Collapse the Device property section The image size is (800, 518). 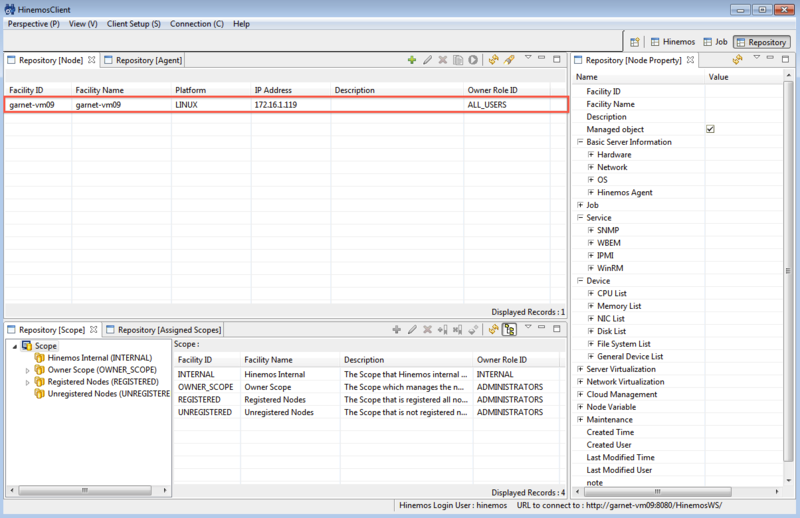click(x=580, y=281)
